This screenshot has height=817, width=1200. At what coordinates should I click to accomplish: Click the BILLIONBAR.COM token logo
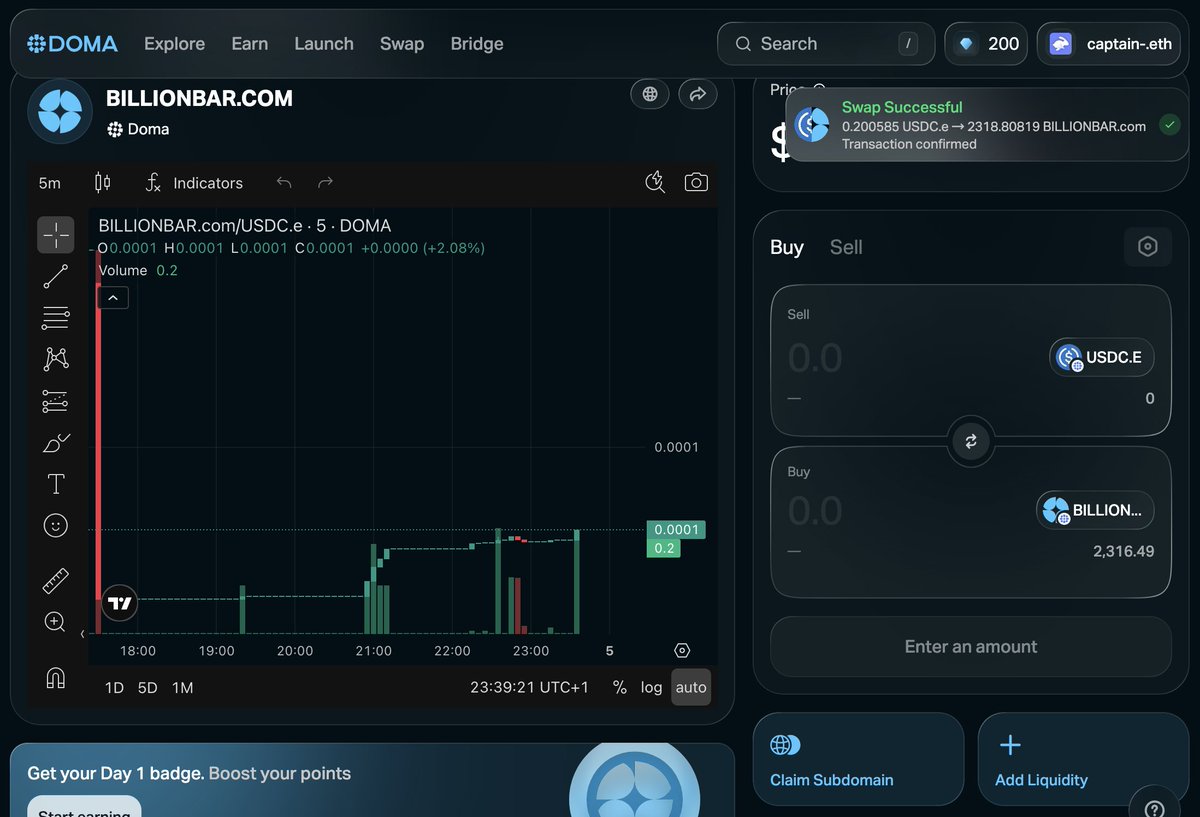click(60, 111)
